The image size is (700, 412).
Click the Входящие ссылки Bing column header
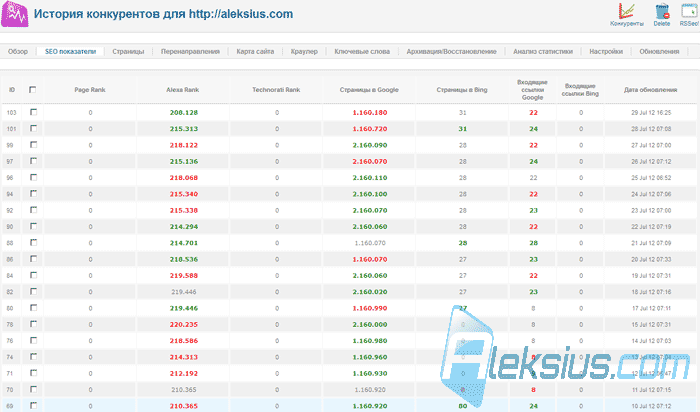click(579, 90)
